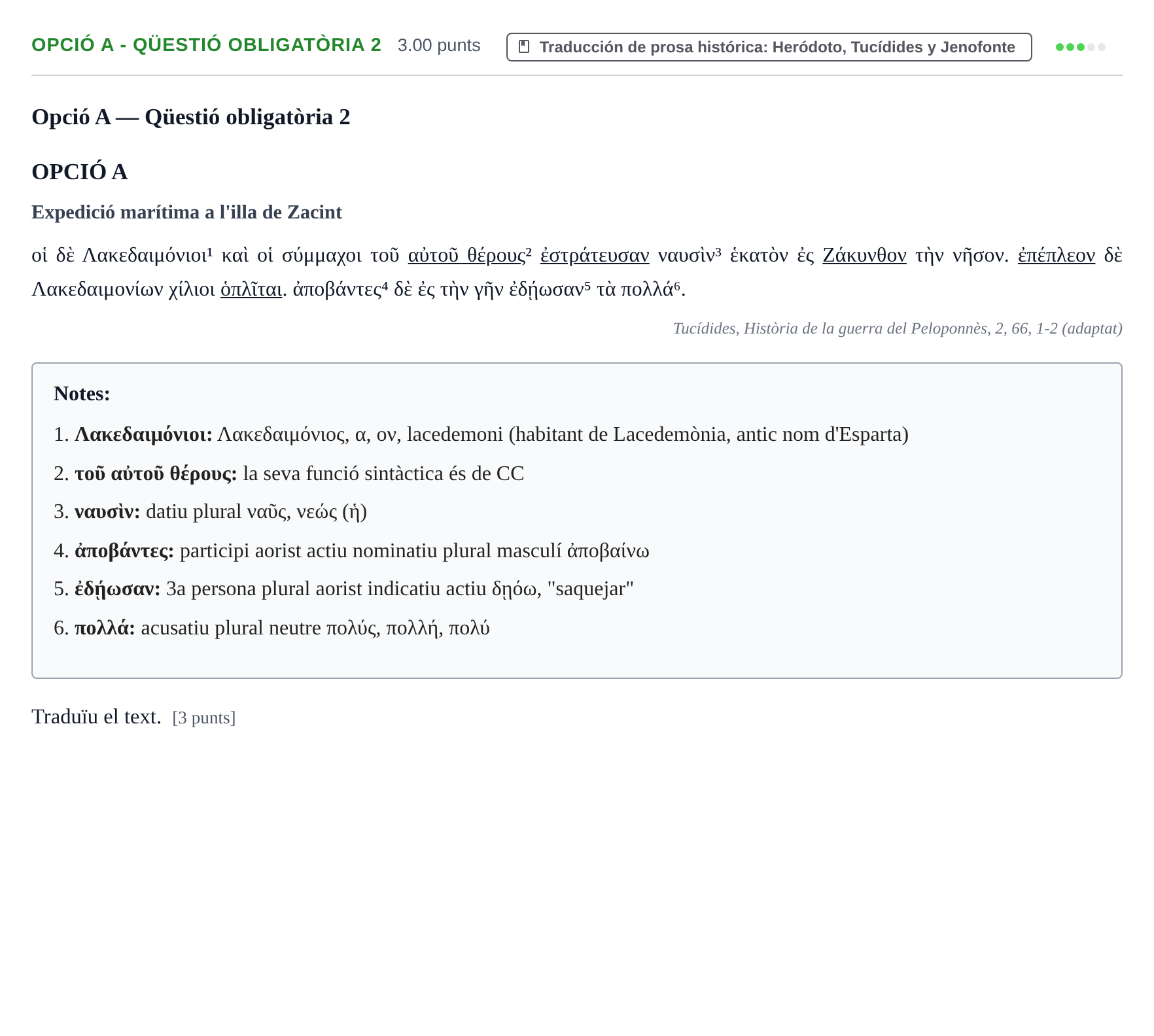The width and height of the screenshot is (1154, 1036).
Task: Click underlined noun ὁπλῖται
Action: point(251,289)
